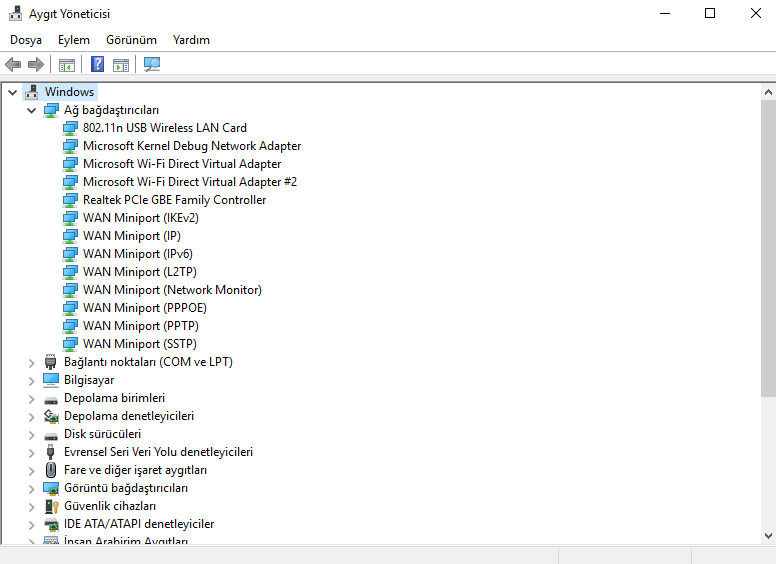
Task: Select WAN Miniport (IKEv2)
Action: (141, 218)
